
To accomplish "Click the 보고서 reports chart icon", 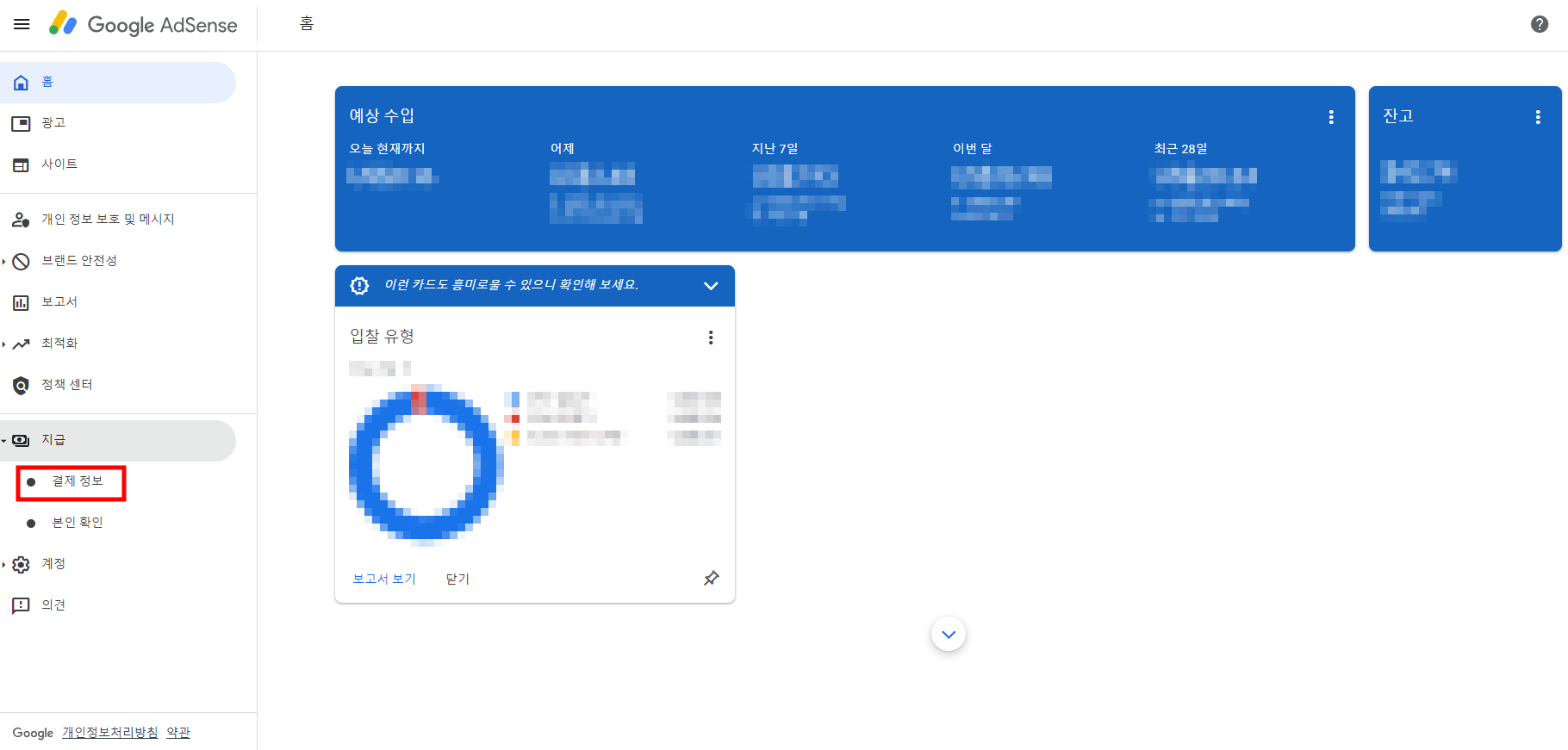I will pos(21,302).
